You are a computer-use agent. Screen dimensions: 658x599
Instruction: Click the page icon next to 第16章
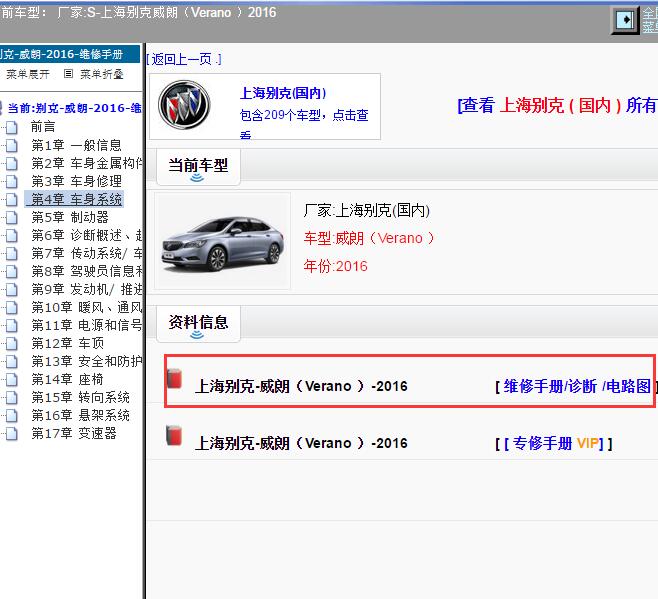point(12,416)
